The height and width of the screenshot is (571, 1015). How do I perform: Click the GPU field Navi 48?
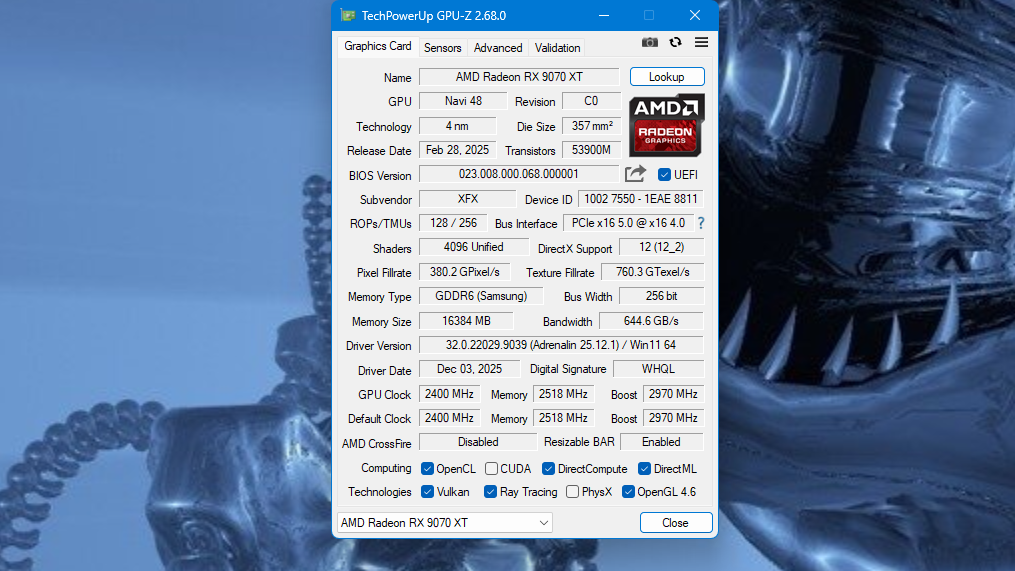coord(463,101)
